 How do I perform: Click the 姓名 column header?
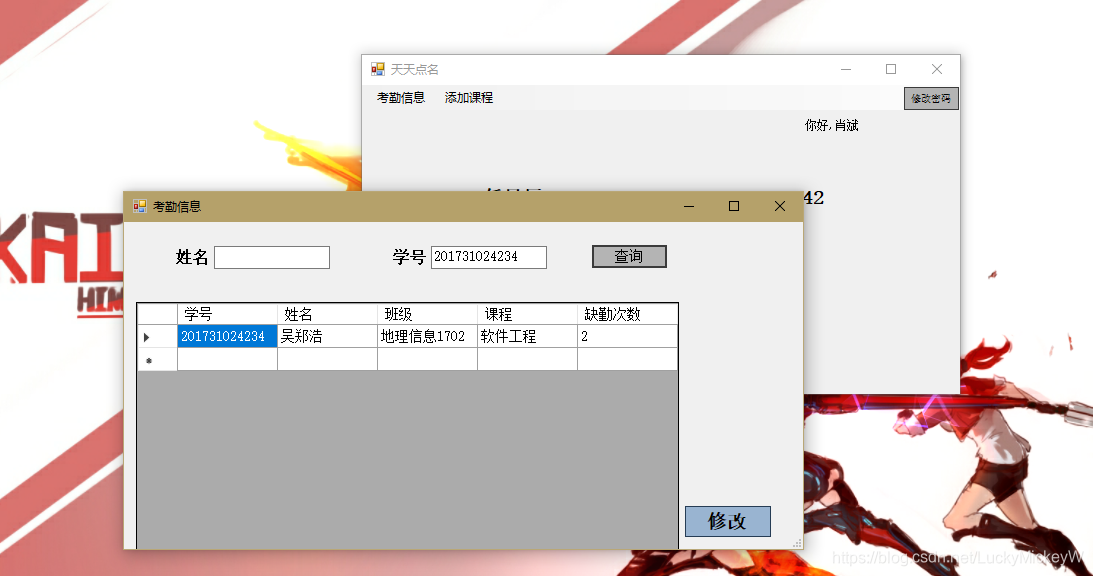pos(328,314)
